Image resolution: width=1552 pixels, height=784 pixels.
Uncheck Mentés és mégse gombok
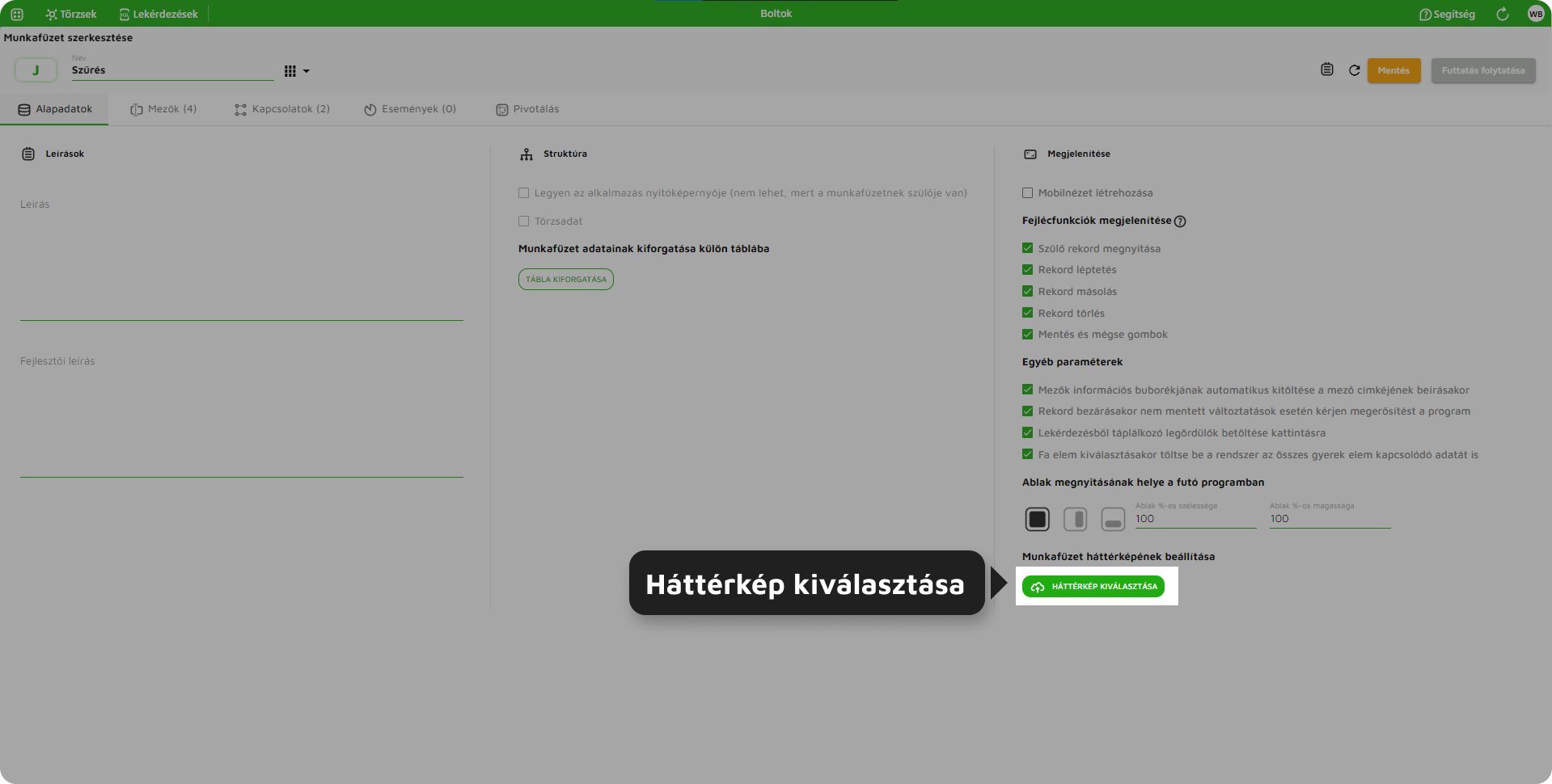click(1027, 335)
